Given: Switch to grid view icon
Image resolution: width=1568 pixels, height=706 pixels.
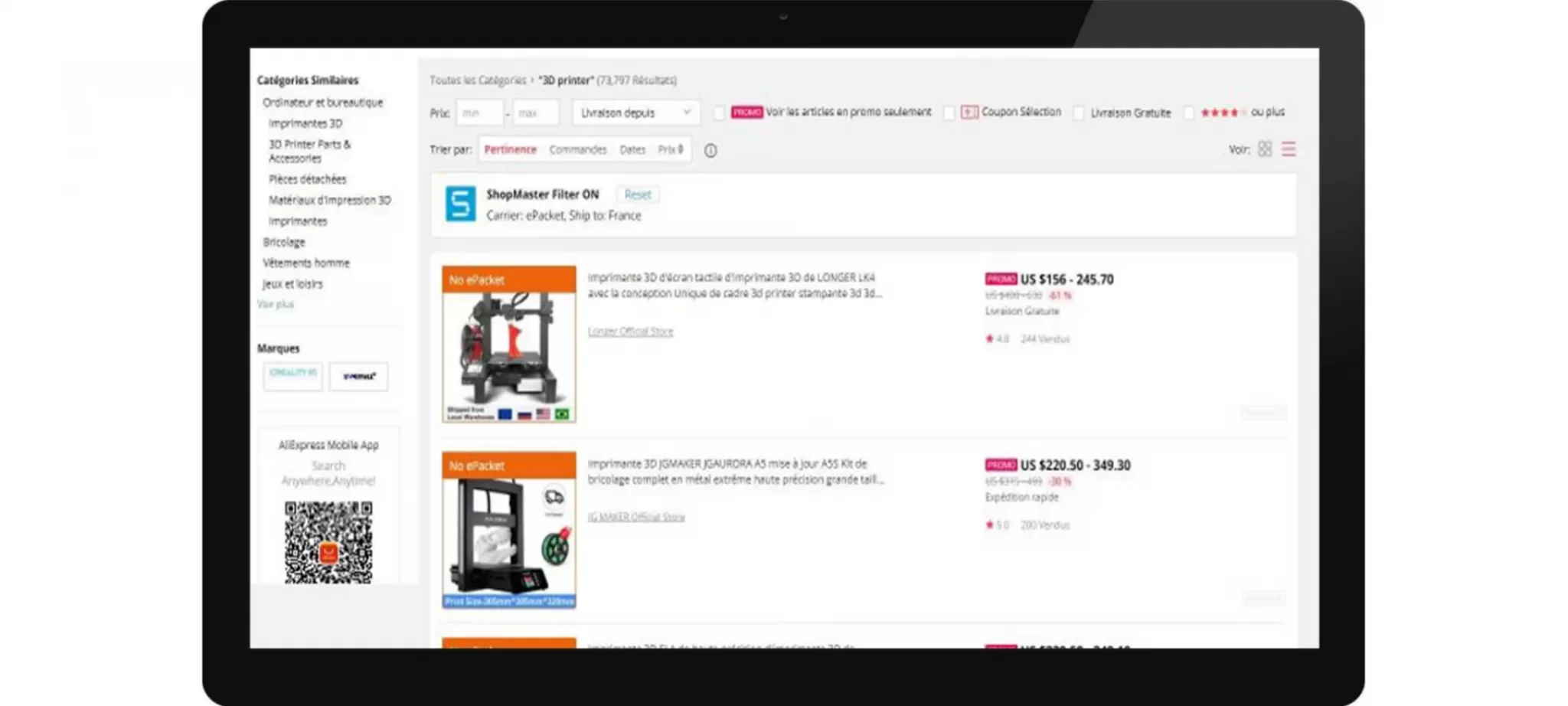Looking at the screenshot, I should [x=1265, y=149].
